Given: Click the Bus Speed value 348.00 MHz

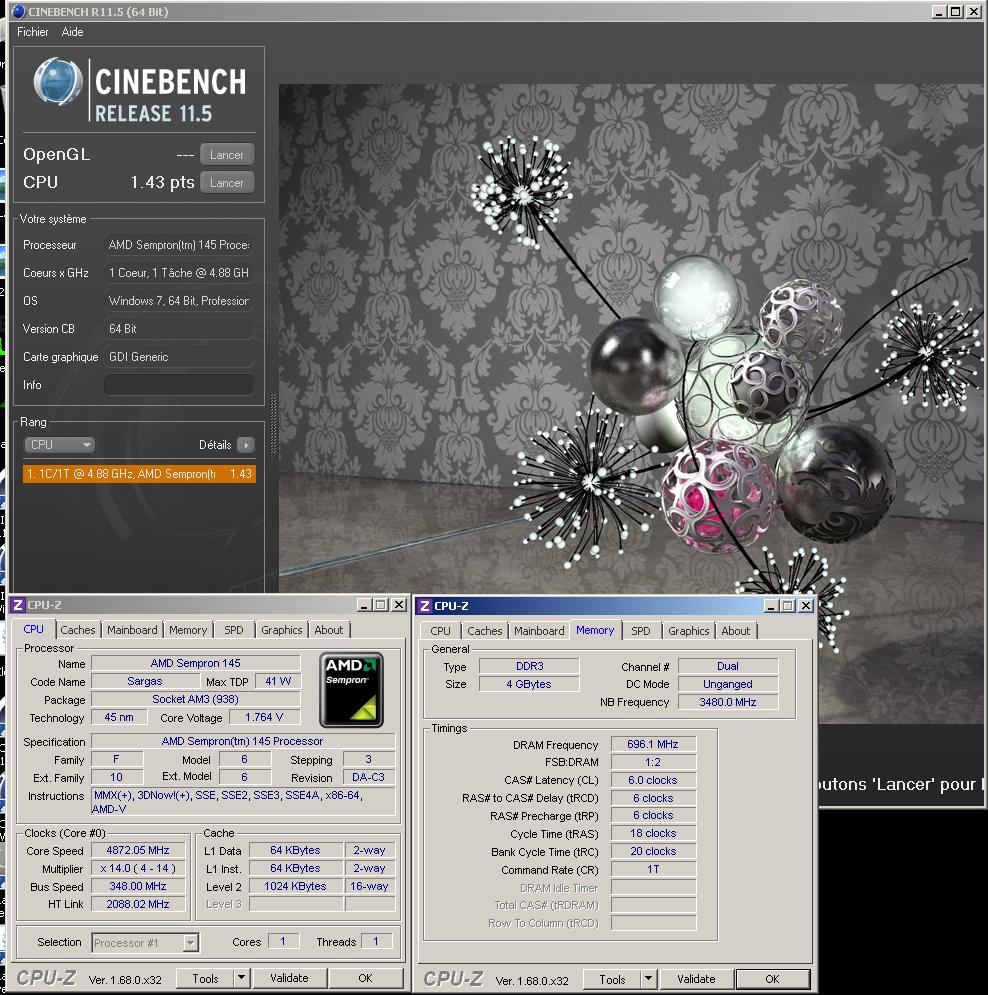Looking at the screenshot, I should [138, 886].
